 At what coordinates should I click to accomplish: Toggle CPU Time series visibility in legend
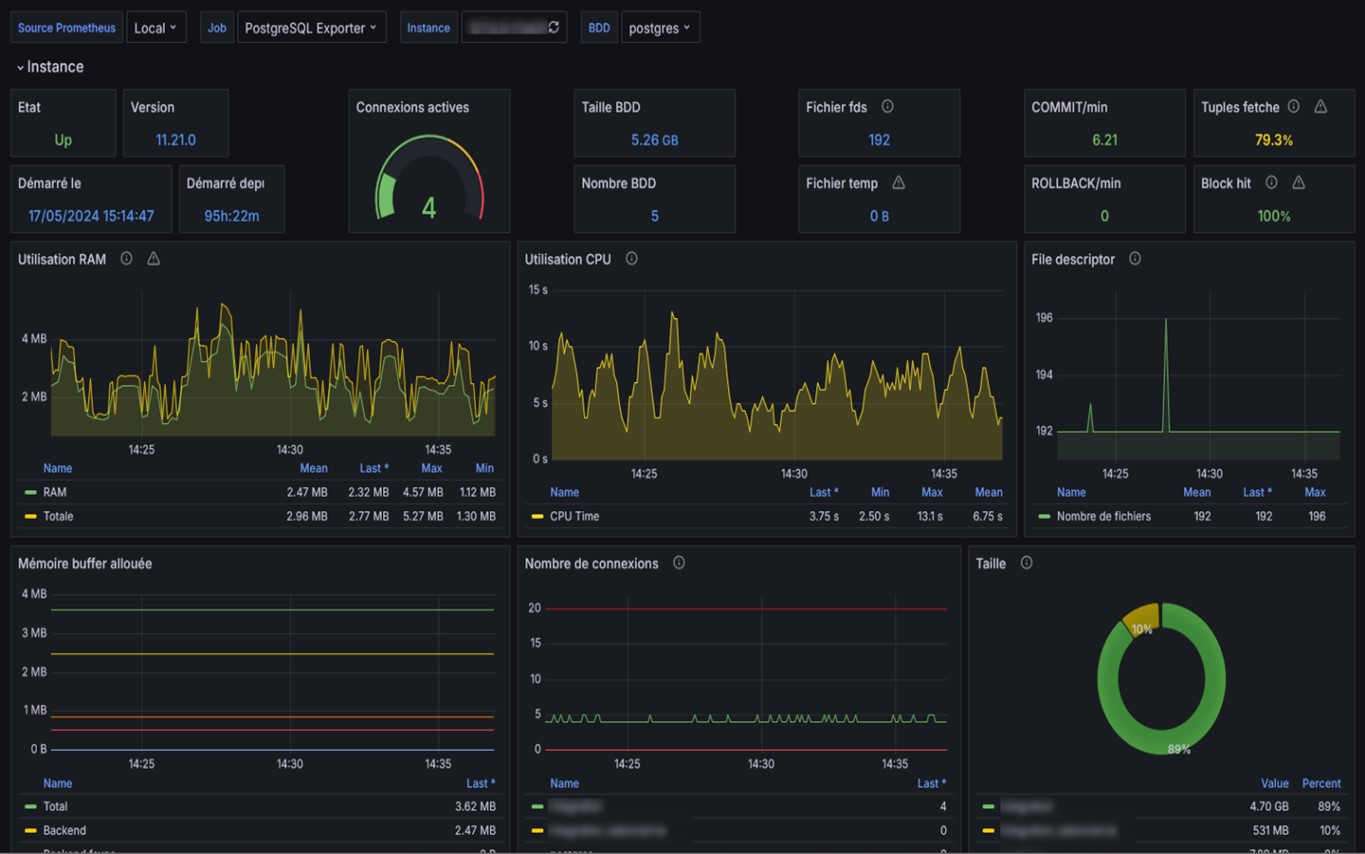[x=574, y=516]
